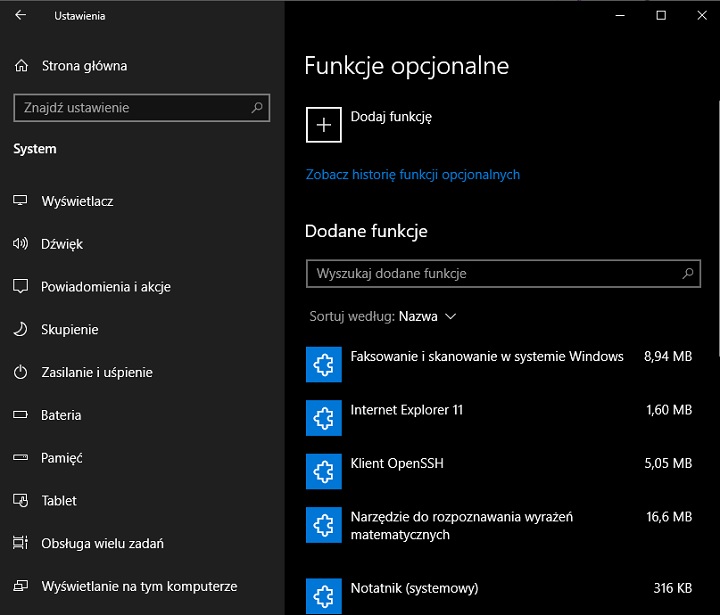The image size is (720, 615).
Task: Open the Wyświetlacz settings page
Action: pos(77,201)
